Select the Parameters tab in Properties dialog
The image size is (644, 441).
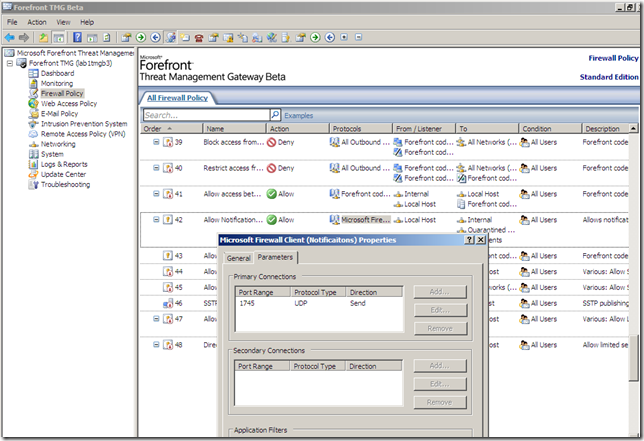pos(275,257)
